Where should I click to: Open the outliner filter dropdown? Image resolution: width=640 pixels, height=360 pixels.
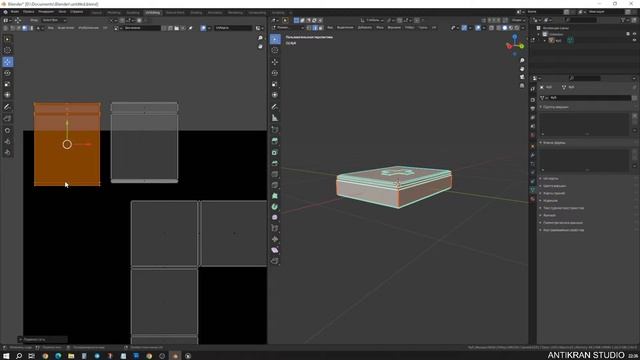pos(624,20)
